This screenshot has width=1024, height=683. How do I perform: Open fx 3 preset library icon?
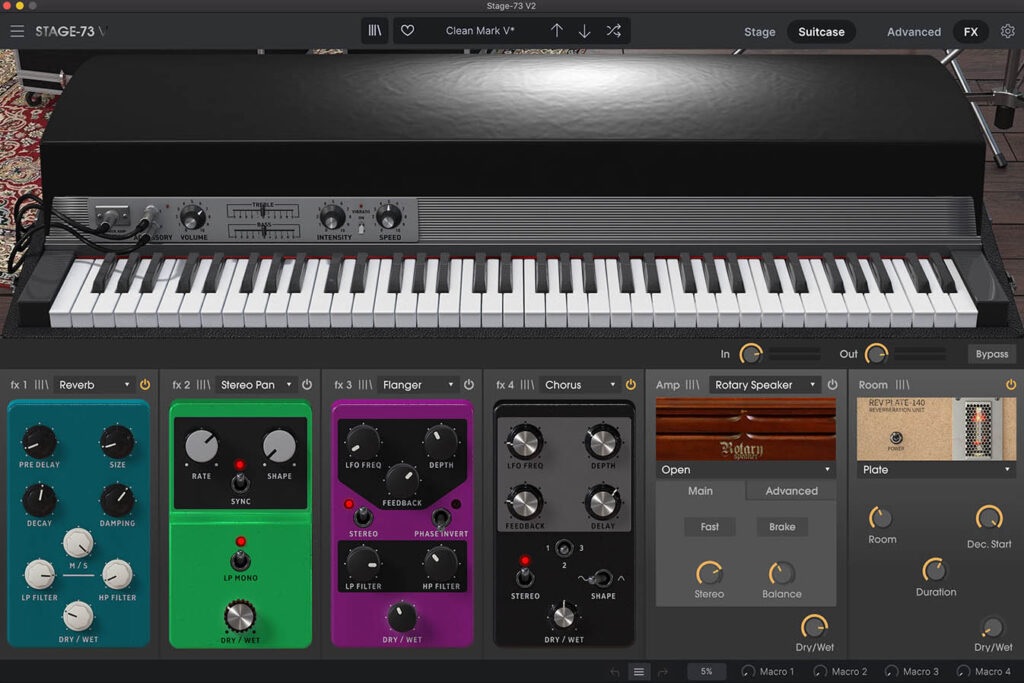tap(365, 385)
